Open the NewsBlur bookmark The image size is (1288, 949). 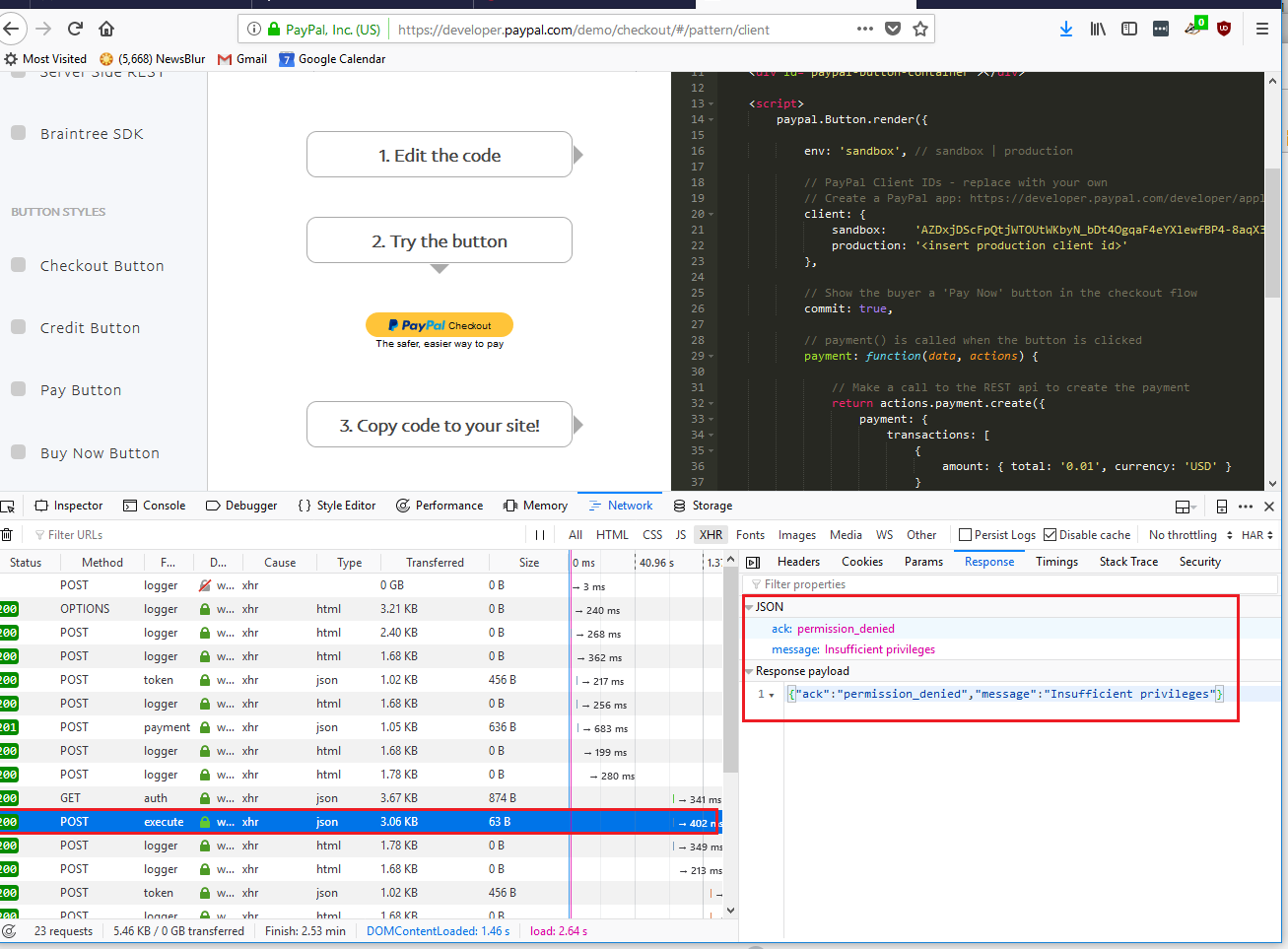(x=152, y=59)
